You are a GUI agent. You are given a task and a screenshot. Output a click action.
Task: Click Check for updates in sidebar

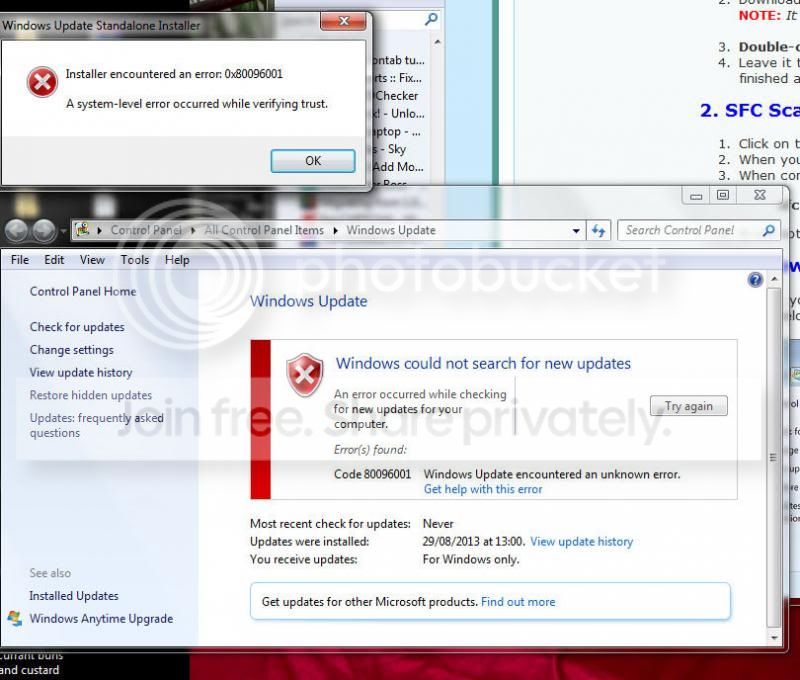pyautogui.click(x=77, y=327)
